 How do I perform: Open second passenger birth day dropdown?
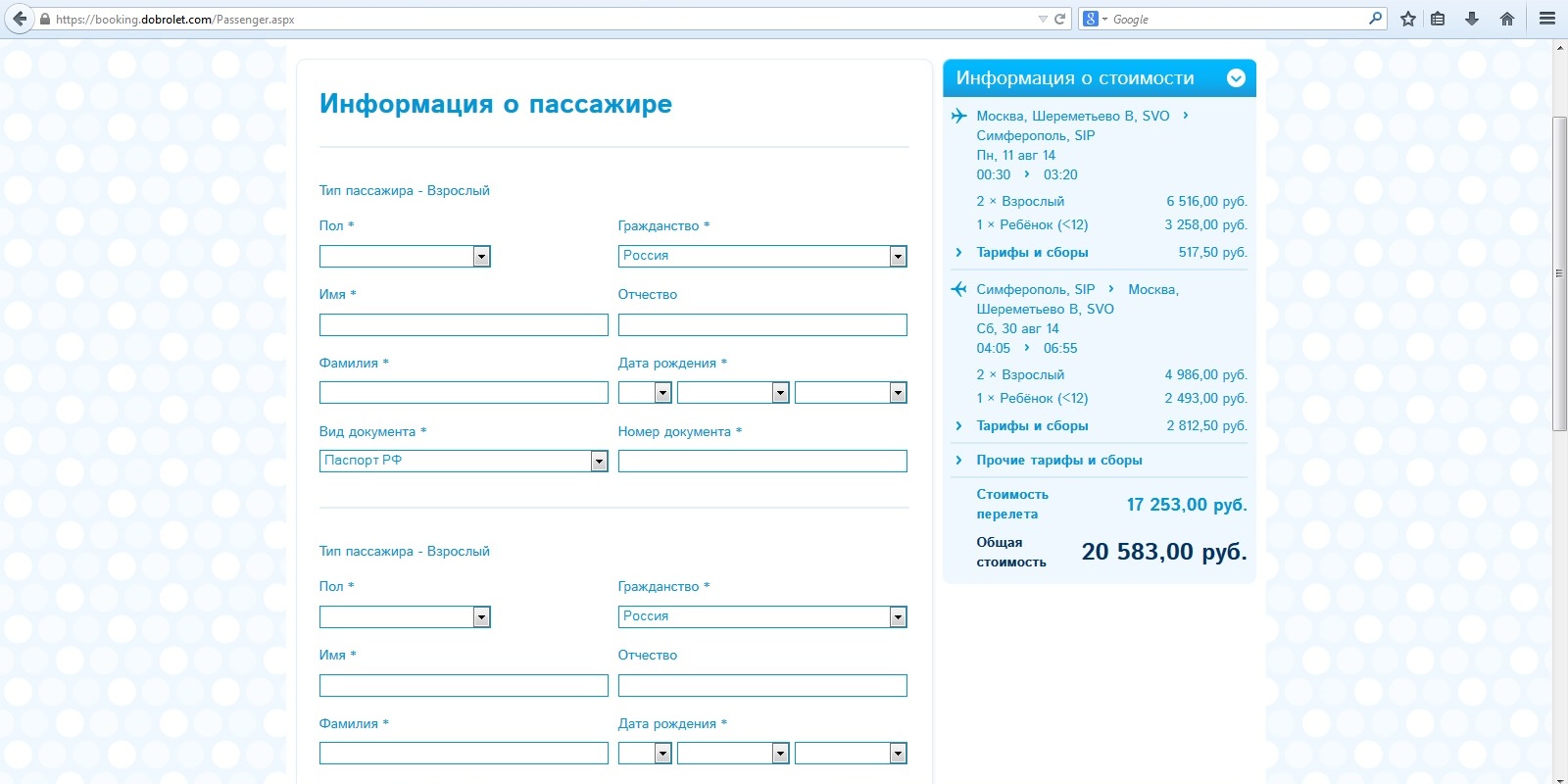coord(645,753)
